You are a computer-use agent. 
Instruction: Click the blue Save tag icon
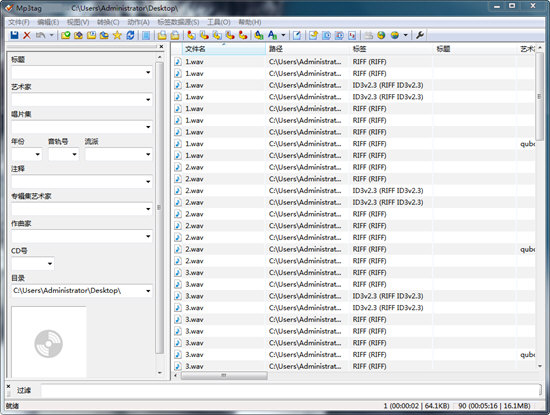[x=14, y=35]
